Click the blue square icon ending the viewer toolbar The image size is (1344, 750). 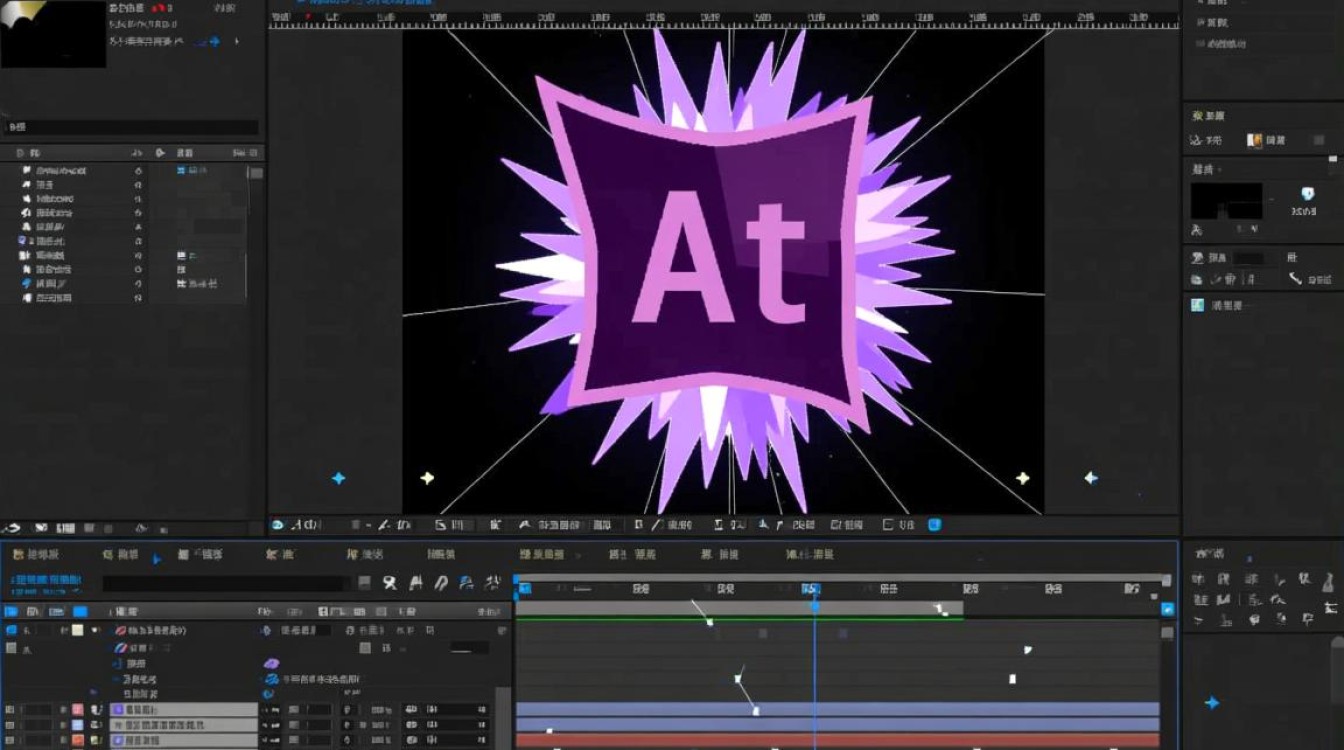click(934, 524)
